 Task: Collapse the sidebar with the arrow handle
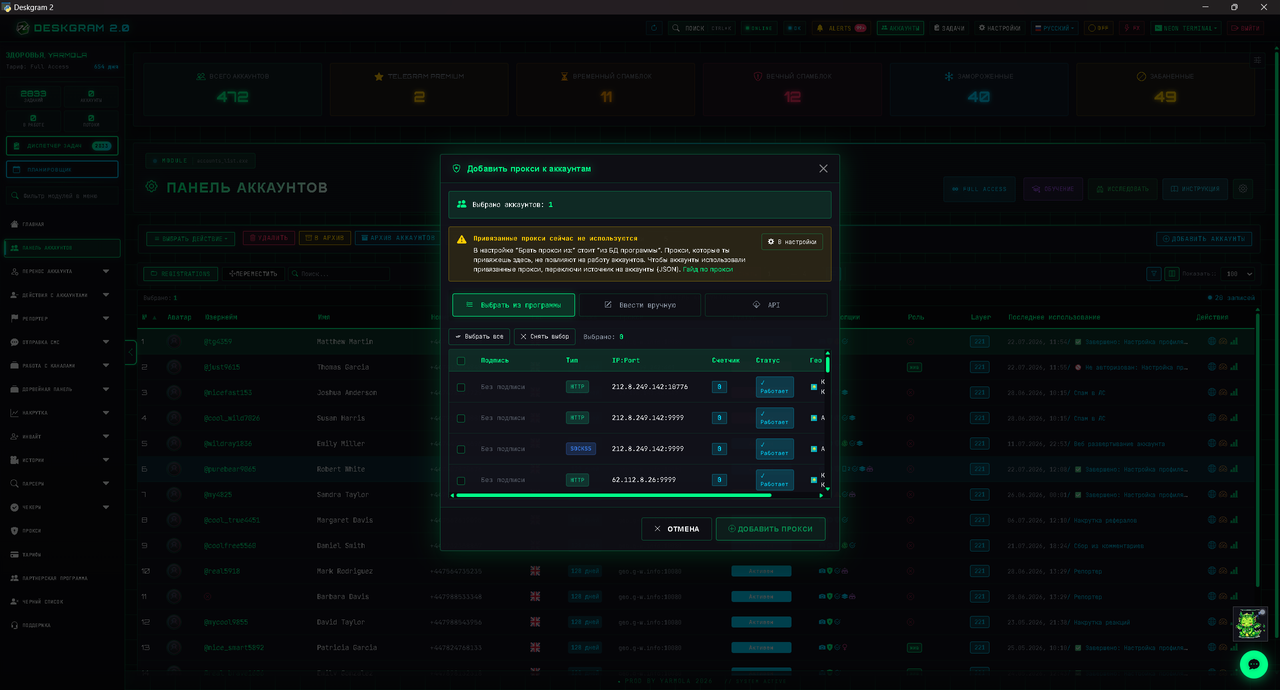click(x=130, y=352)
